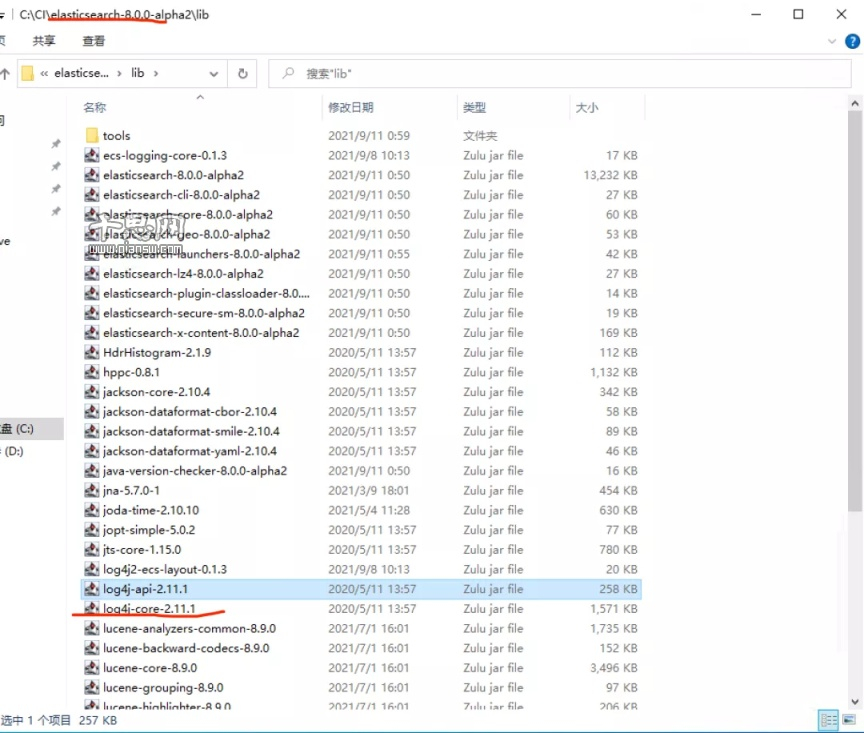Click scrollbar down arrow
Image resolution: width=864 pixels, height=733 pixels.
855,701
